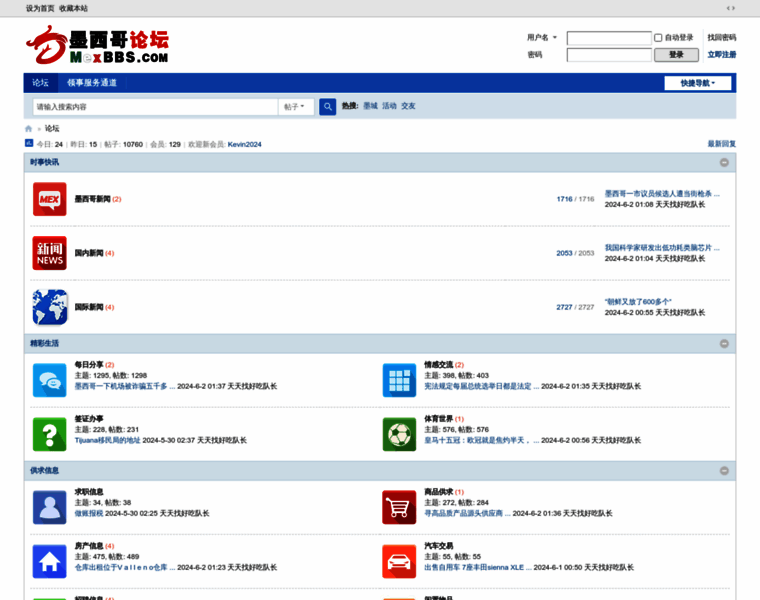
Task: Click the 墨西哥新闻 MEX forum icon
Action: (49, 199)
